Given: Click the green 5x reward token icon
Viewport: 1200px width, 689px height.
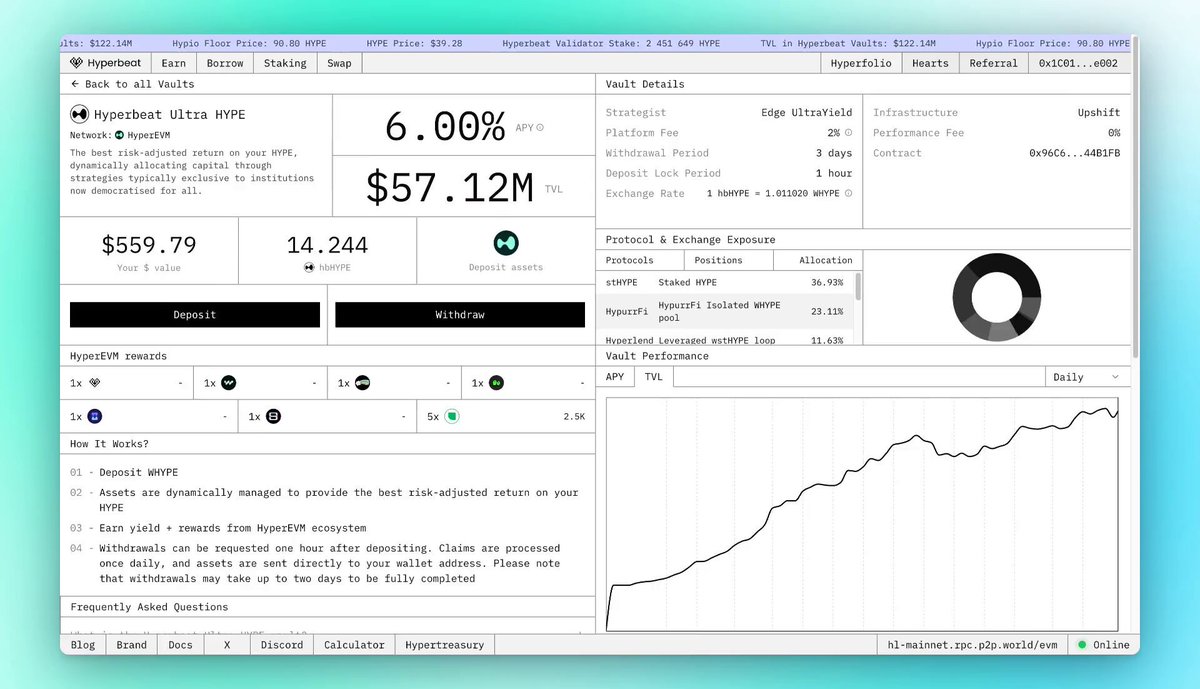Looking at the screenshot, I should 452,417.
